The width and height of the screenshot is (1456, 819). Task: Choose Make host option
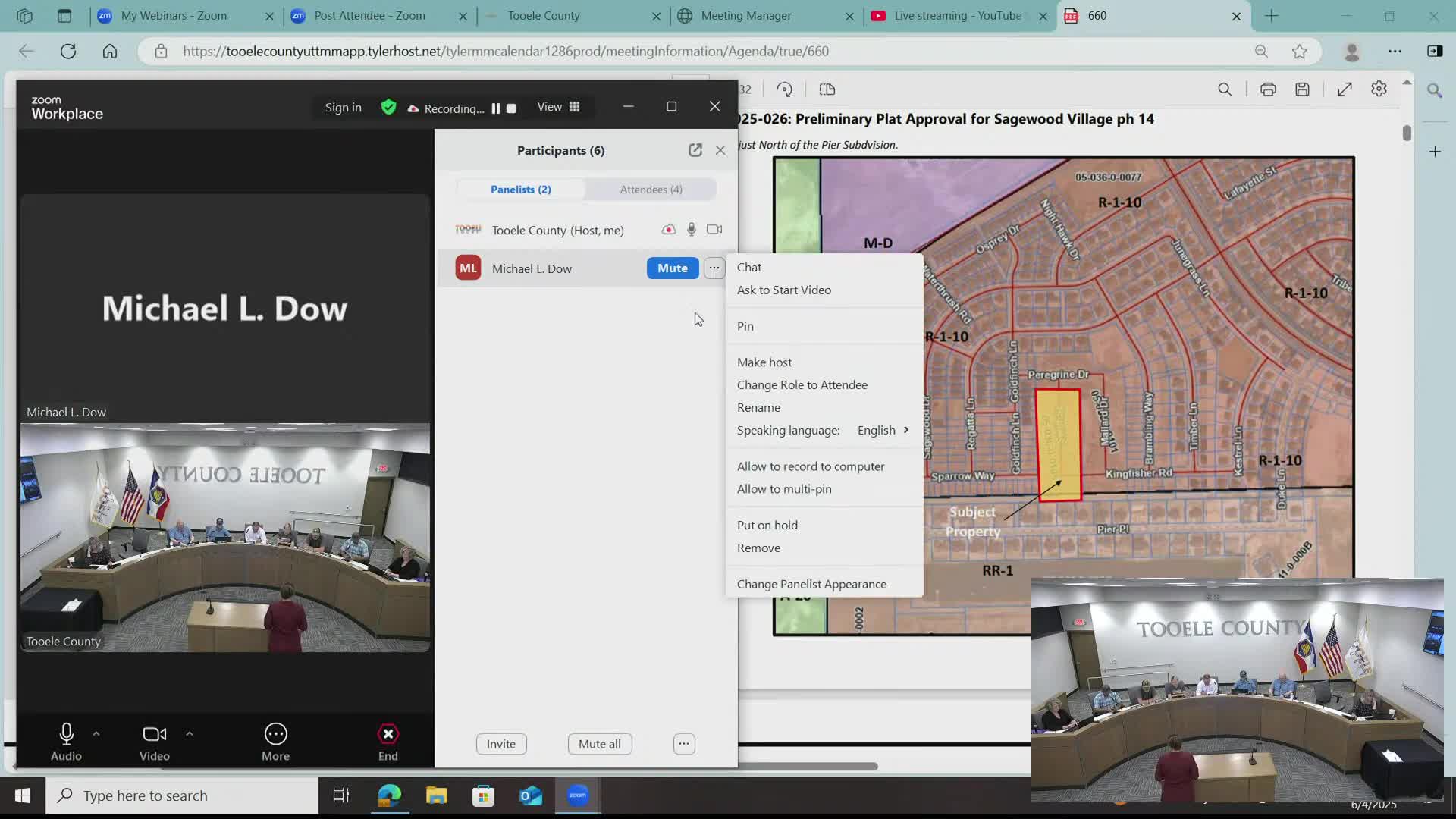tap(824, 362)
